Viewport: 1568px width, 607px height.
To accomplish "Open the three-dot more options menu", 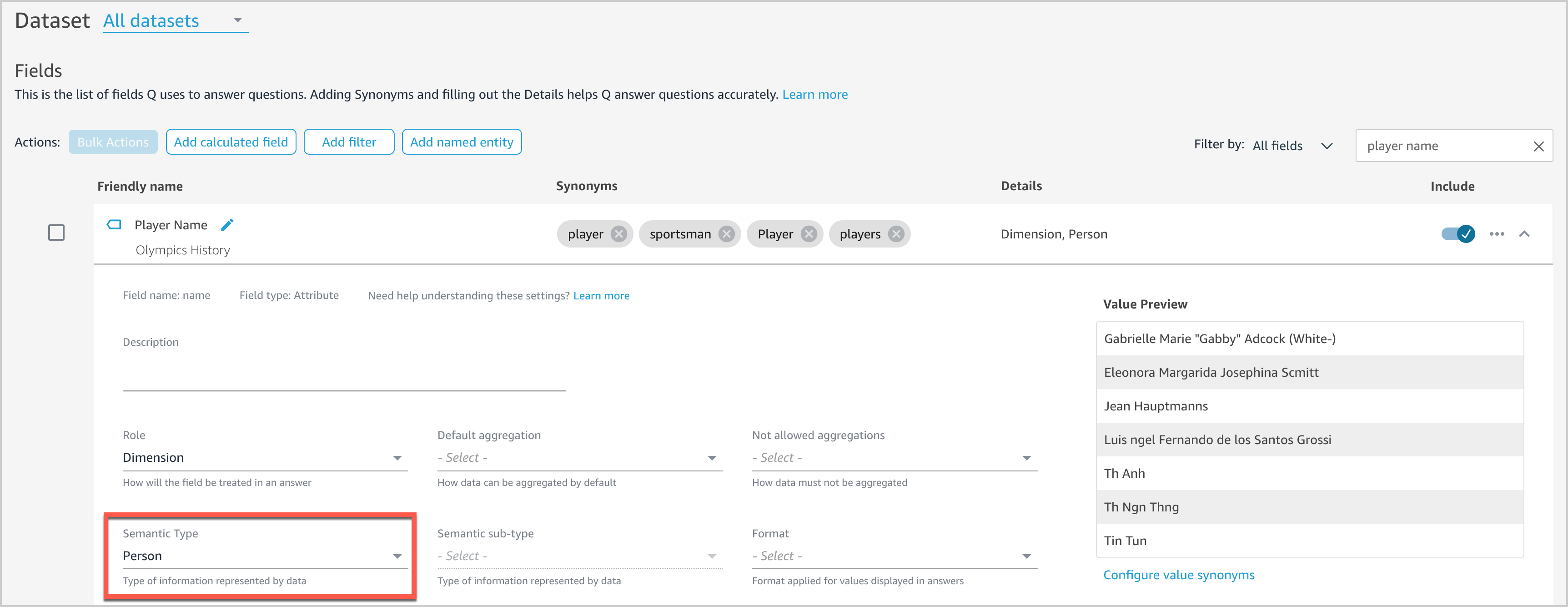I will [1497, 234].
